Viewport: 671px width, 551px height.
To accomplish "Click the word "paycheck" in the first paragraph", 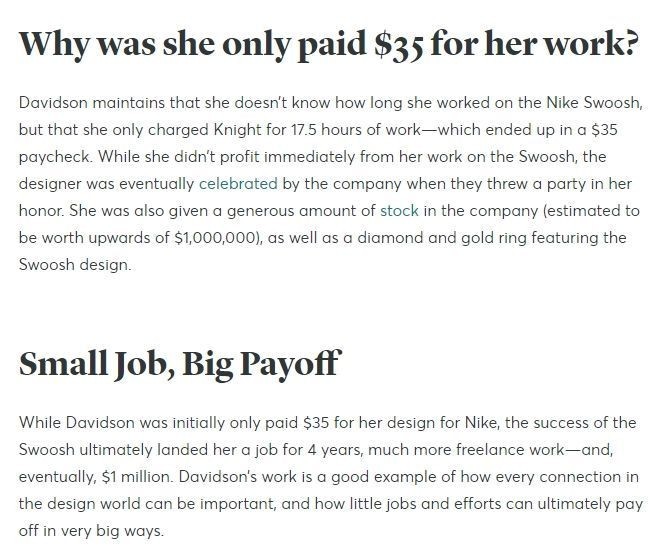I will [52, 157].
